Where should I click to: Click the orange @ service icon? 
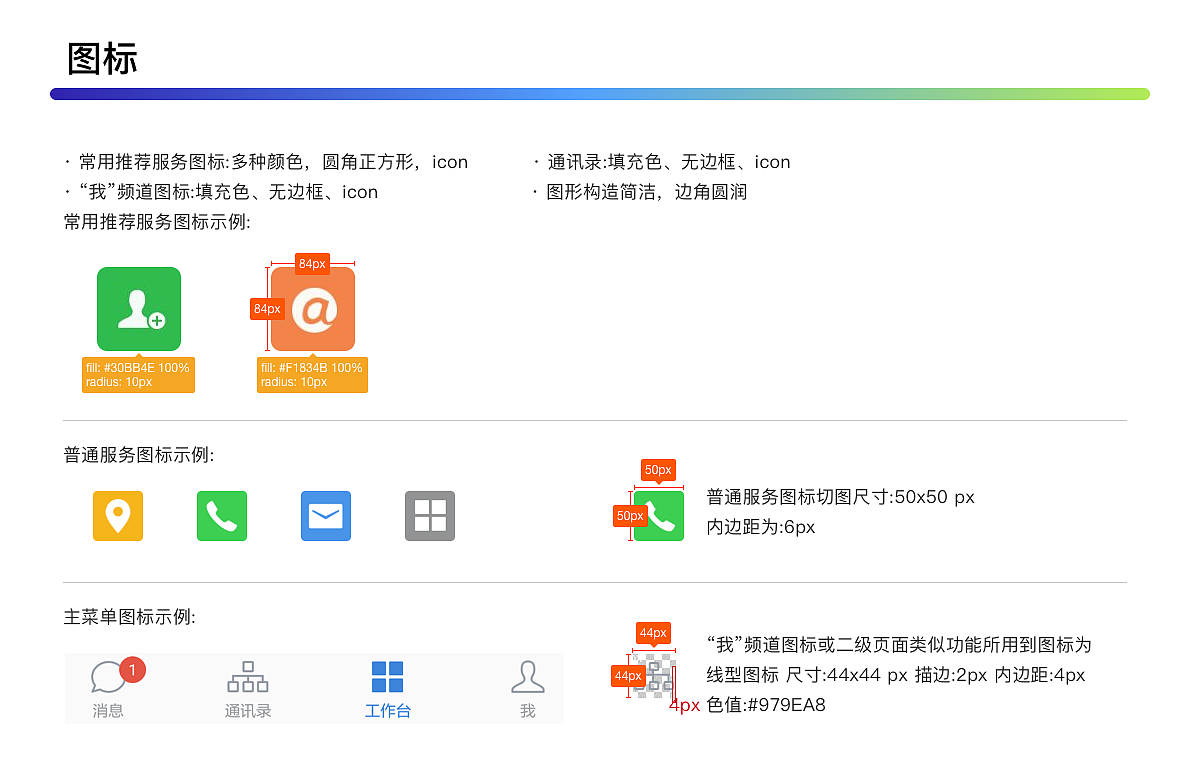311,308
